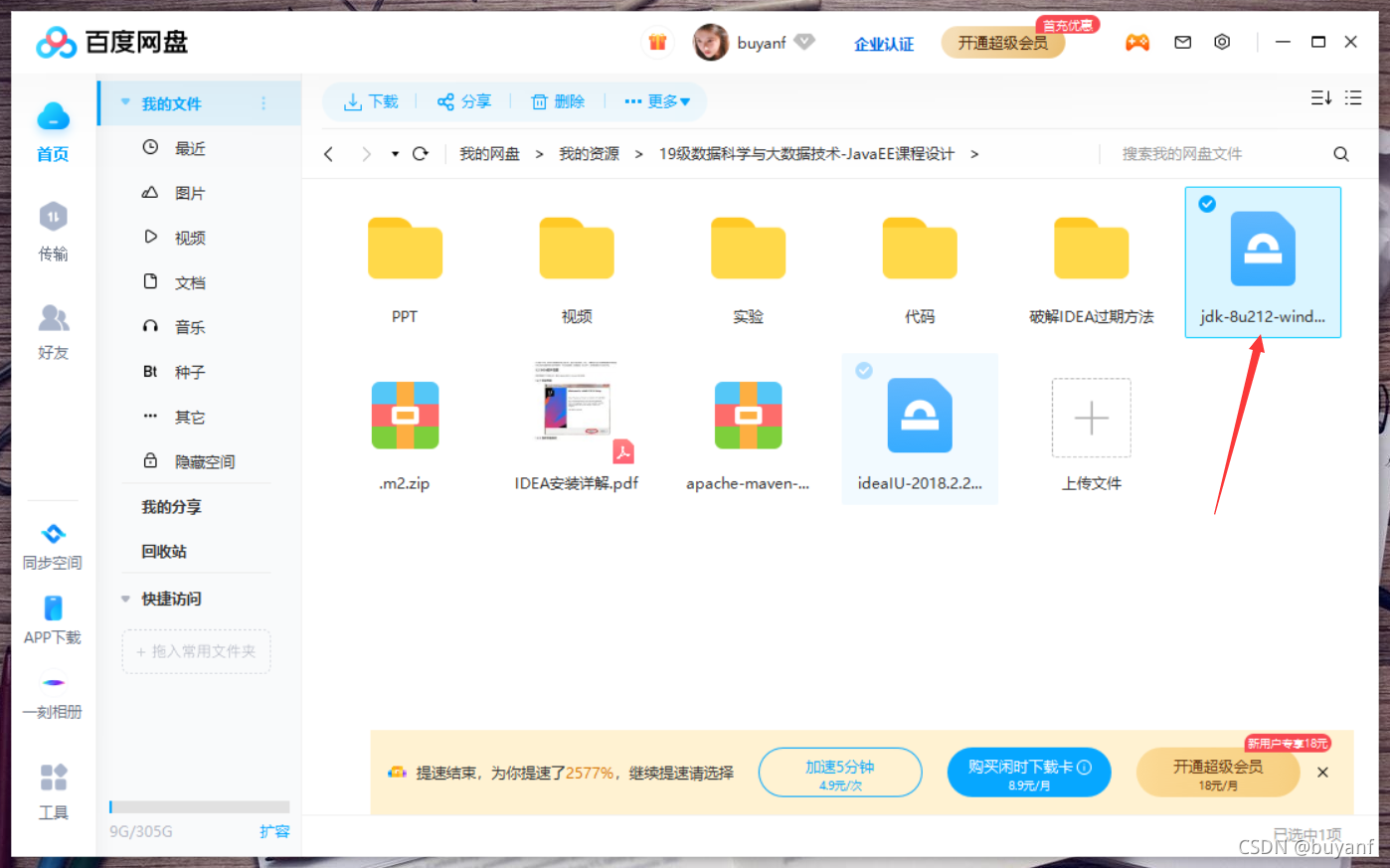Viewport: 1390px width, 868px height.
Task: Click the 删除 delete button
Action: pos(558,101)
